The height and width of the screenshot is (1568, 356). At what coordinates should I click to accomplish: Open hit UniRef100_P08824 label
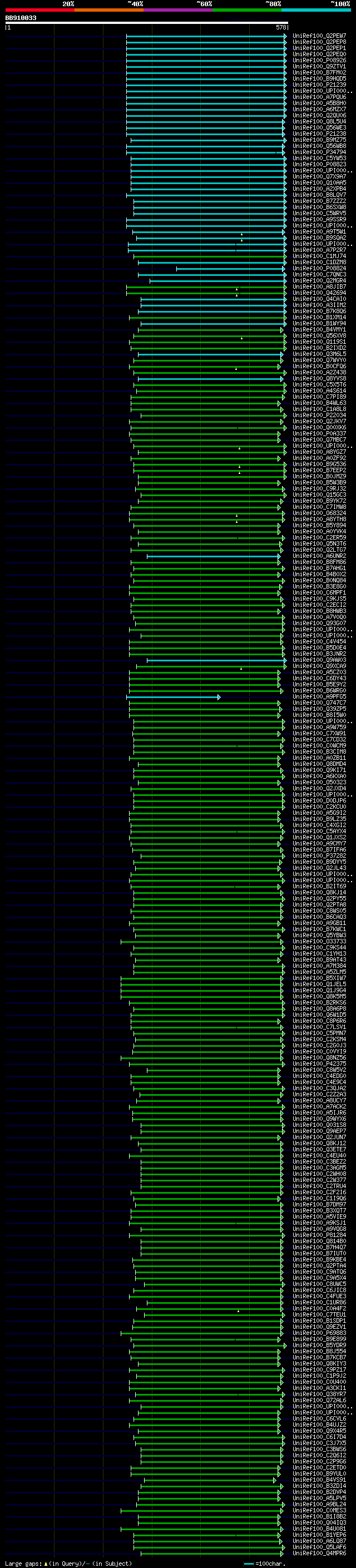pos(319,269)
